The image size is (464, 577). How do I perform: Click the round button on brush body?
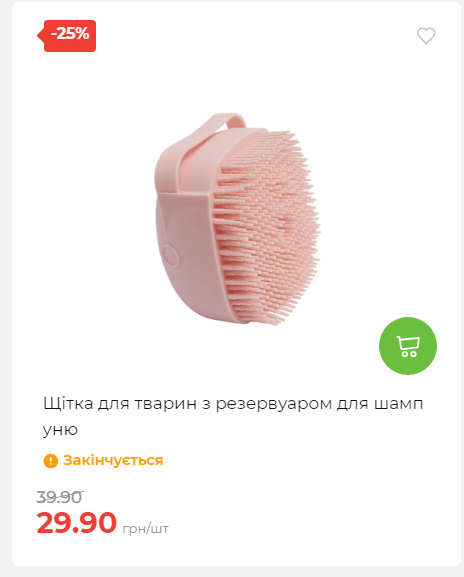(x=170, y=255)
